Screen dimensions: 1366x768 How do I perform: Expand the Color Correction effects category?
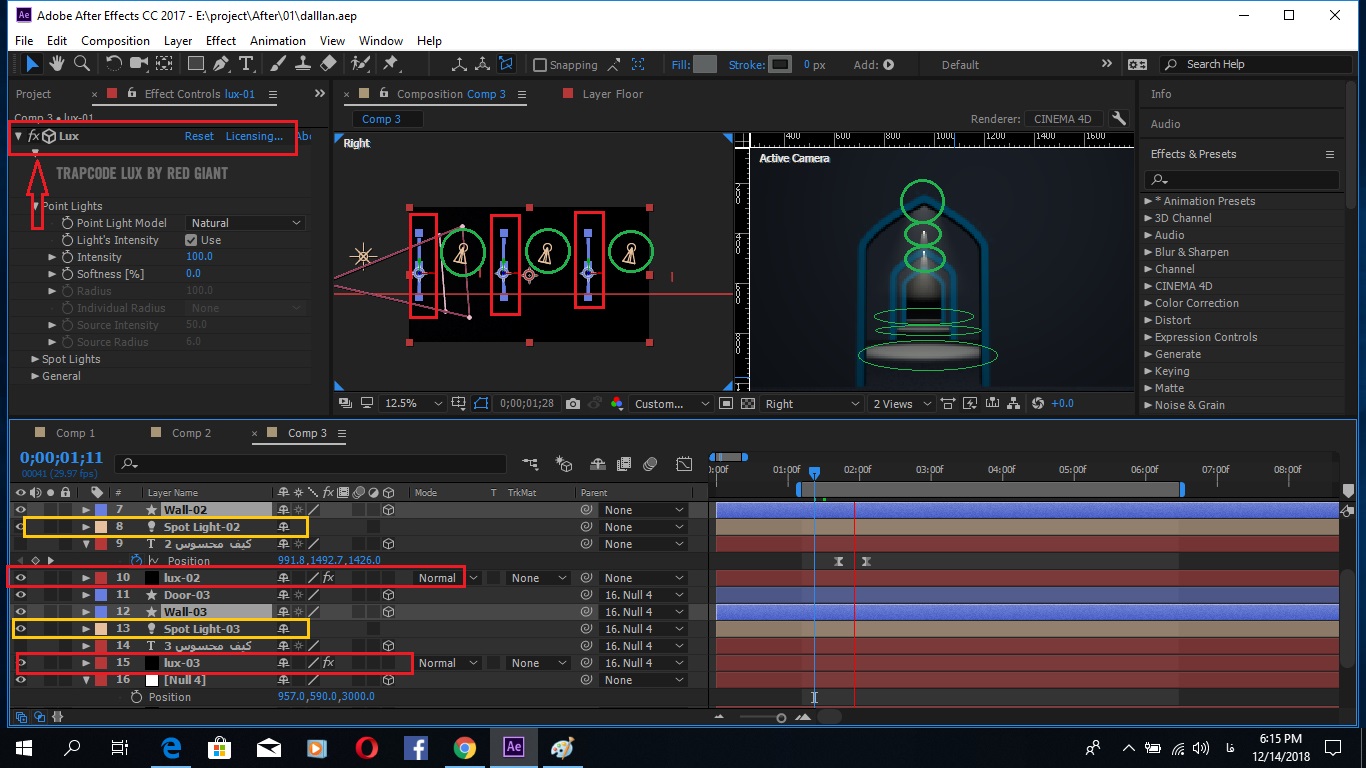[x=1148, y=303]
